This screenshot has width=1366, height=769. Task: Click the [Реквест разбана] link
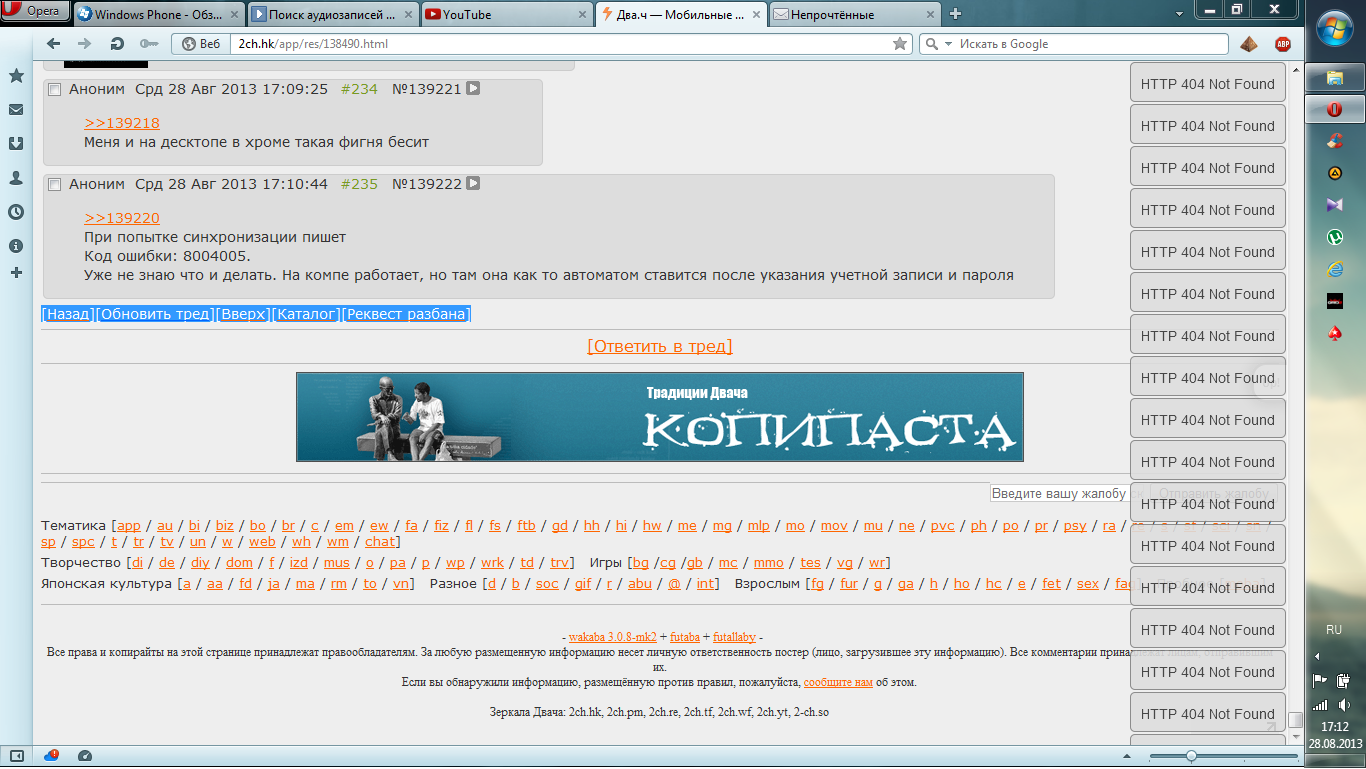(406, 314)
